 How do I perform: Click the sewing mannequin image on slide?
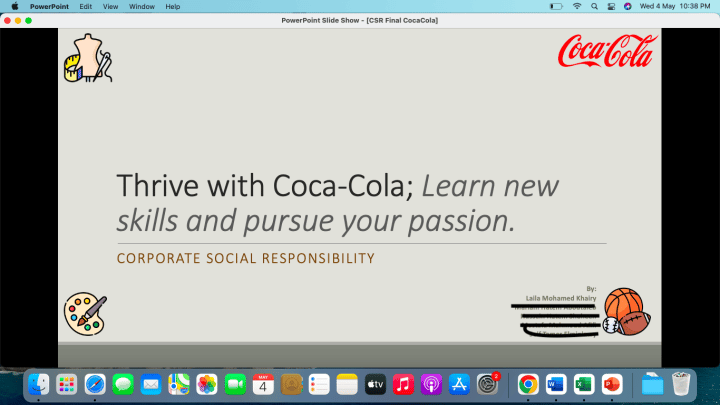tap(88, 58)
